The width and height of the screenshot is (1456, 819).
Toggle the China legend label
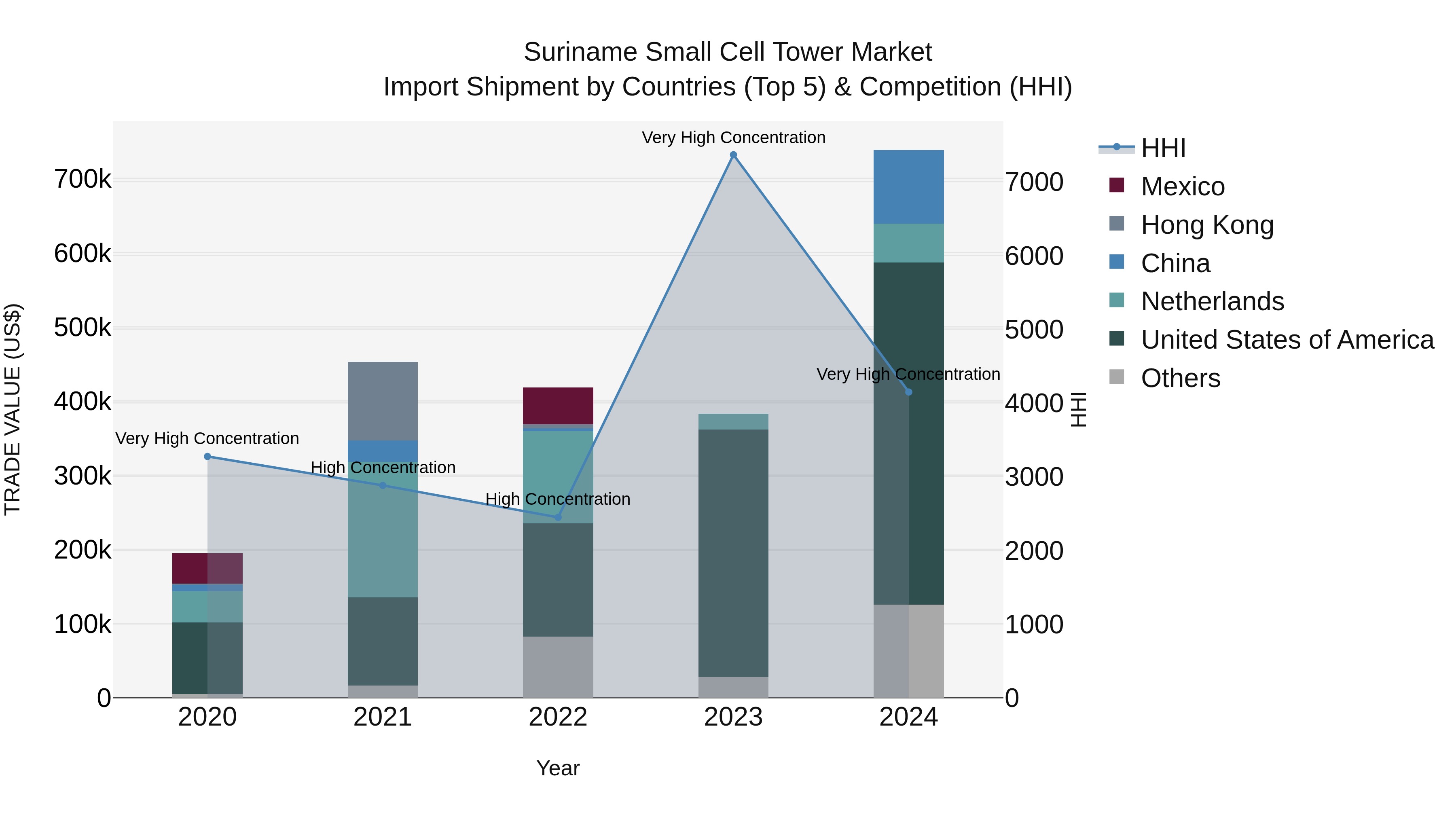click(x=1175, y=263)
